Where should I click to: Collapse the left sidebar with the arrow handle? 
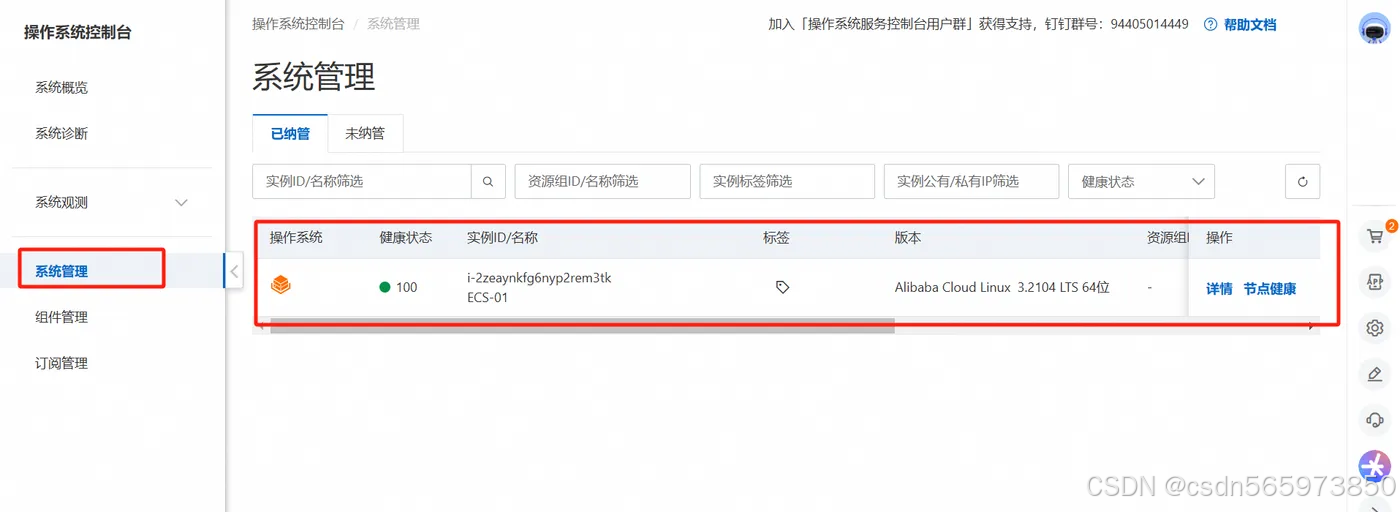point(233,270)
